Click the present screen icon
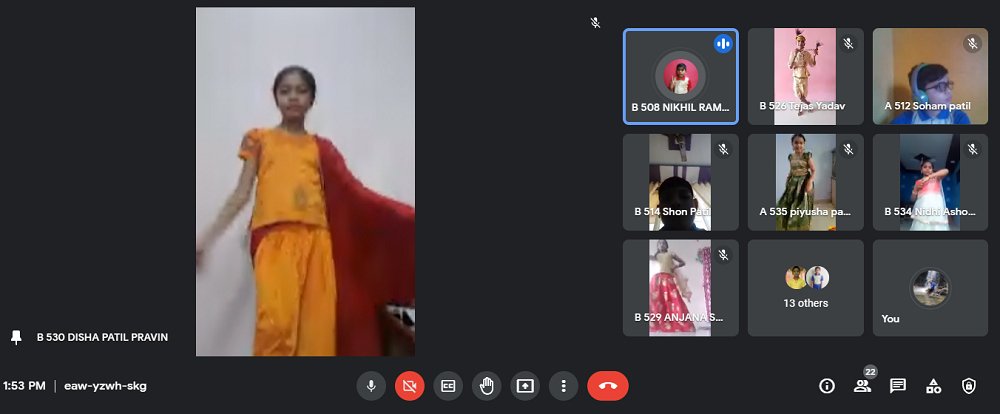Viewport: 1000px width, 414px height. pyautogui.click(x=525, y=385)
